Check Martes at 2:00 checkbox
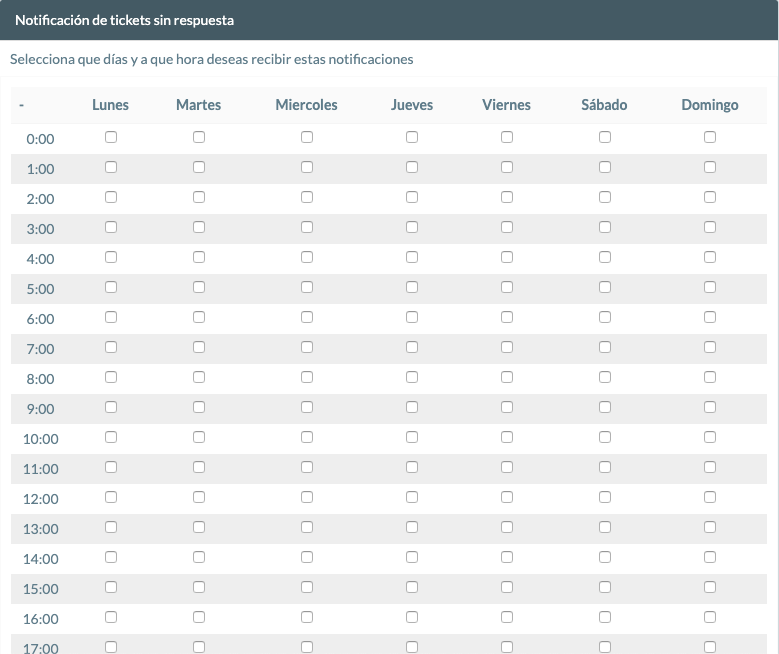Image resolution: width=779 pixels, height=654 pixels. (199, 197)
